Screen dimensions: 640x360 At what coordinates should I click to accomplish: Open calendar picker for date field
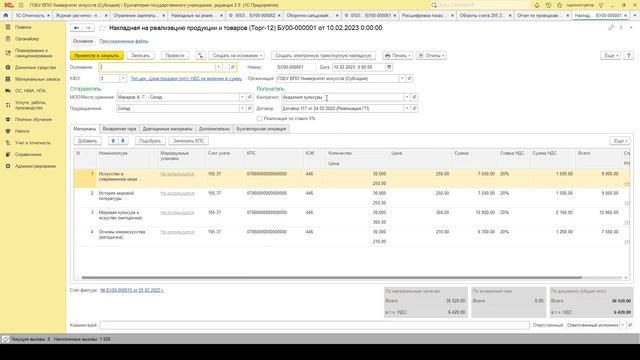tap(389, 67)
